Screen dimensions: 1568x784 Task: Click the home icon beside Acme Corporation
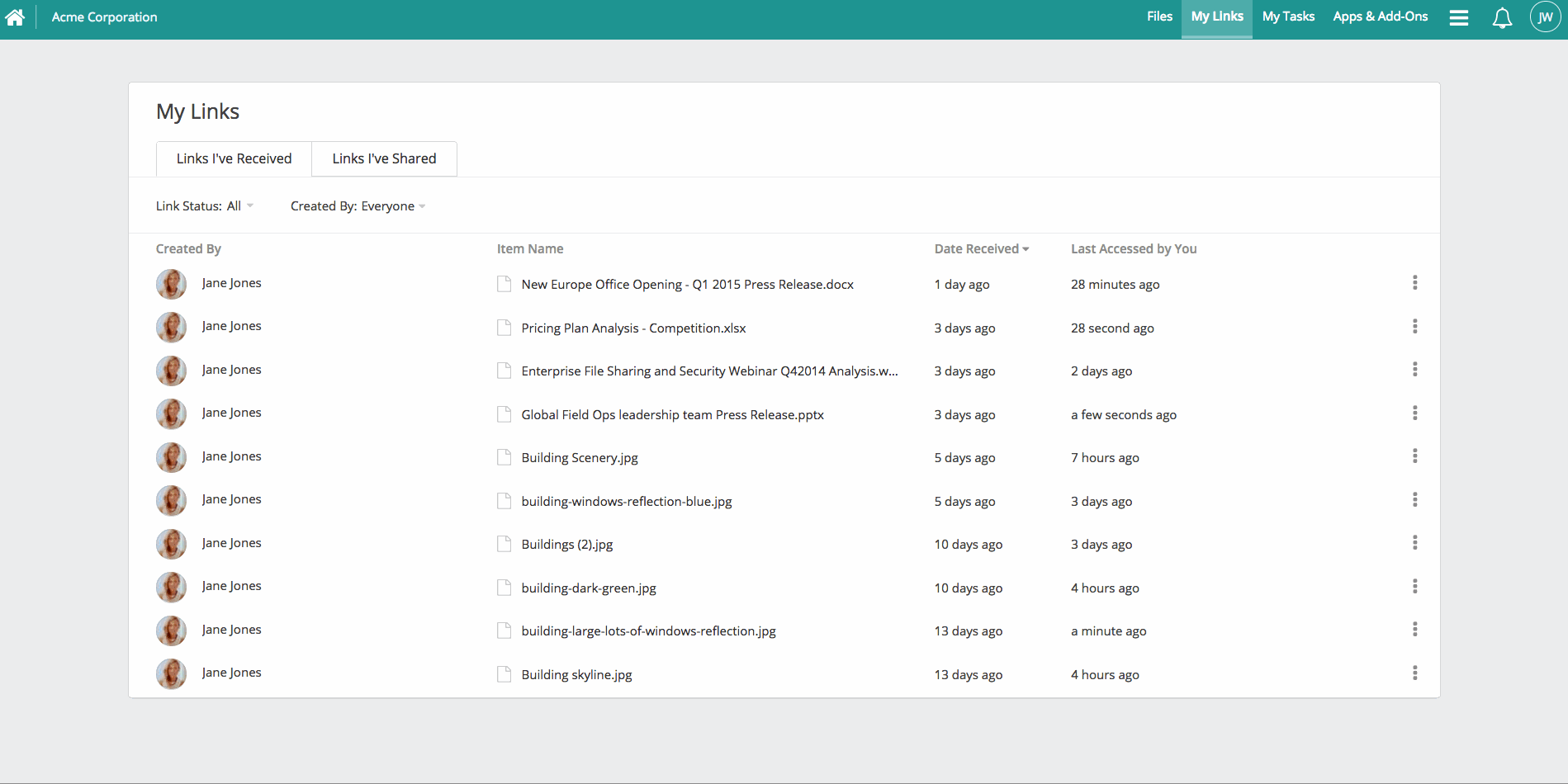[15, 17]
